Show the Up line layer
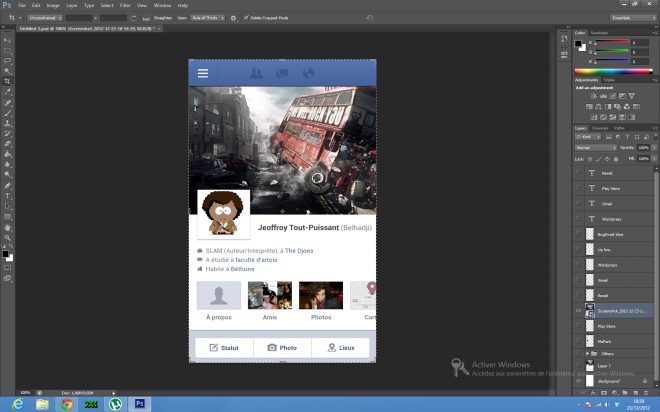Screen dimensions: 660x412 point(578,250)
